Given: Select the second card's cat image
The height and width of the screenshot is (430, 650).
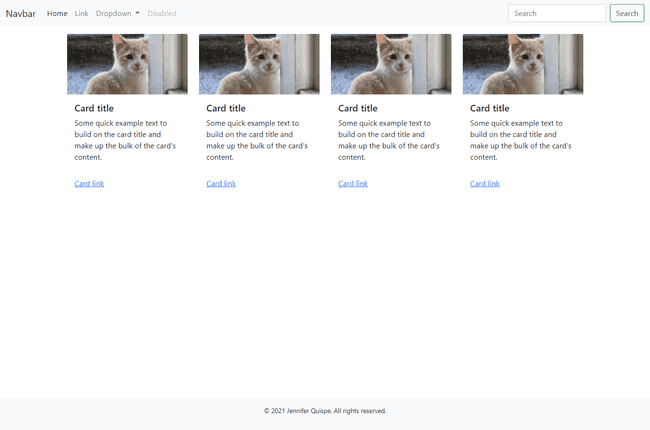Looking at the screenshot, I should pyautogui.click(x=259, y=64).
